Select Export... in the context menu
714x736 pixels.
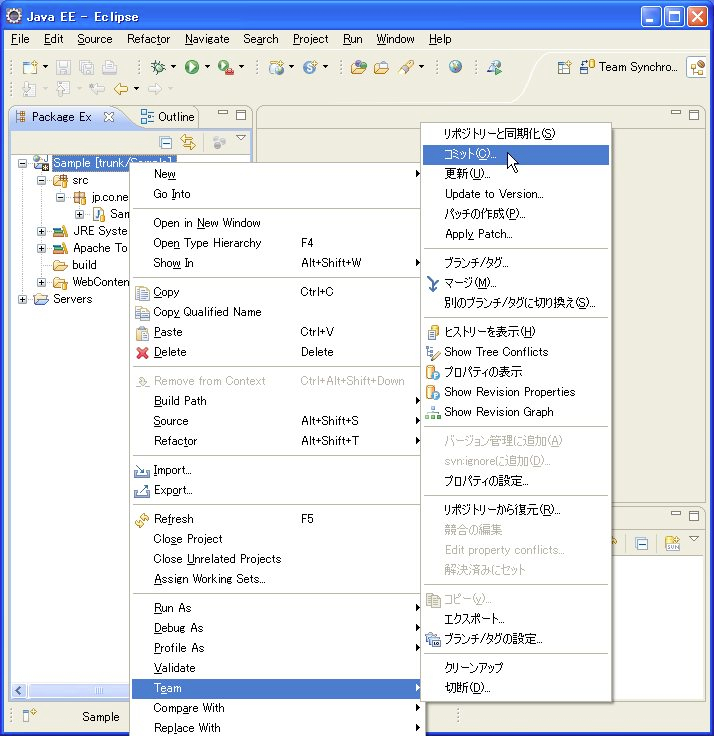[x=276, y=490]
